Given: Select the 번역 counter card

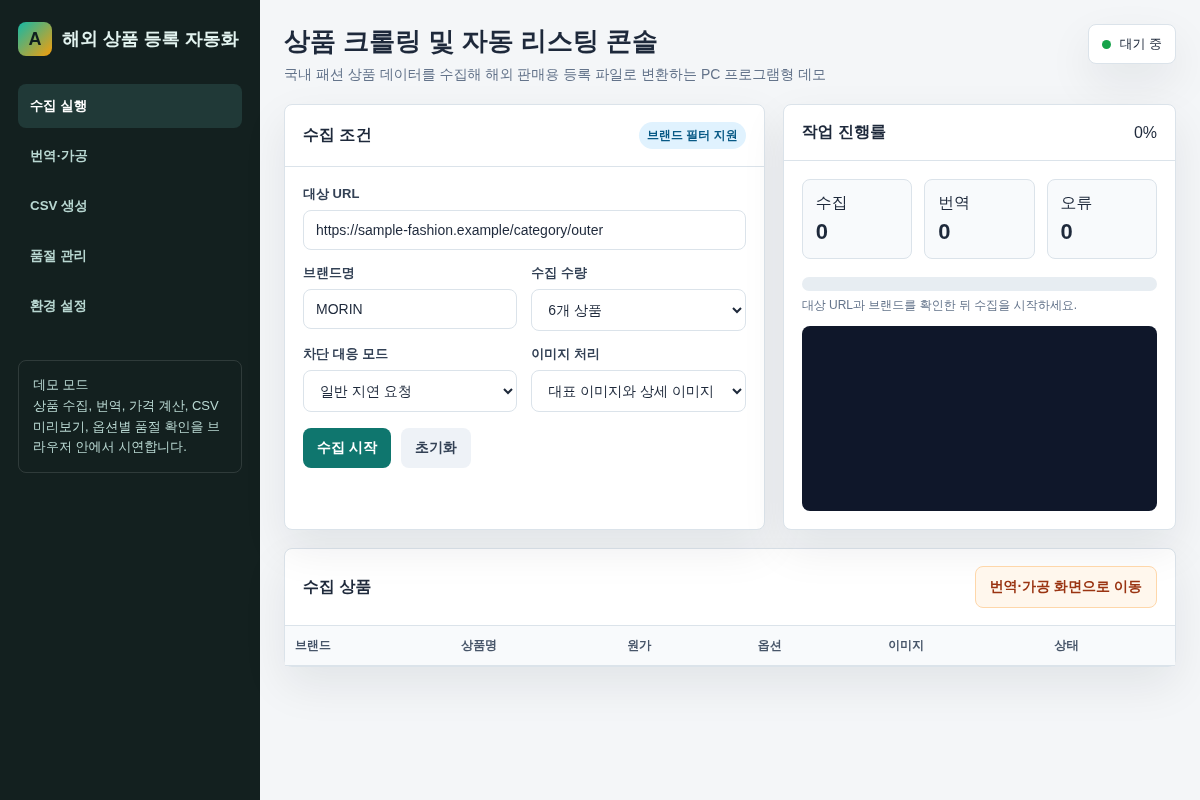Looking at the screenshot, I should pyautogui.click(x=979, y=219).
